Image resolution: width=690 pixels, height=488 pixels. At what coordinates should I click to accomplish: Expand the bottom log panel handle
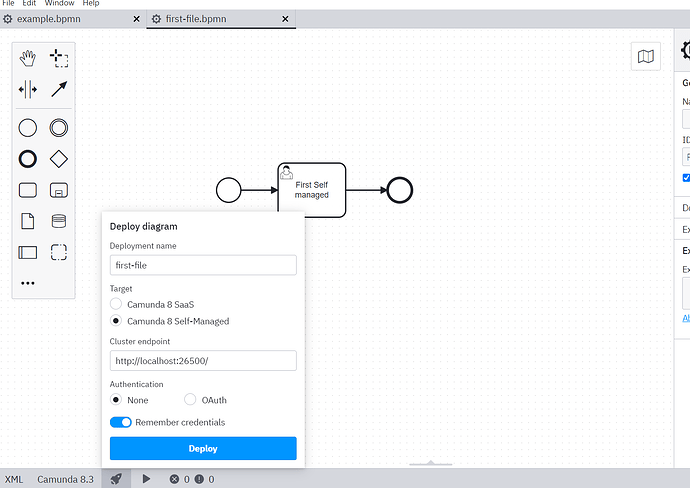(x=431, y=463)
